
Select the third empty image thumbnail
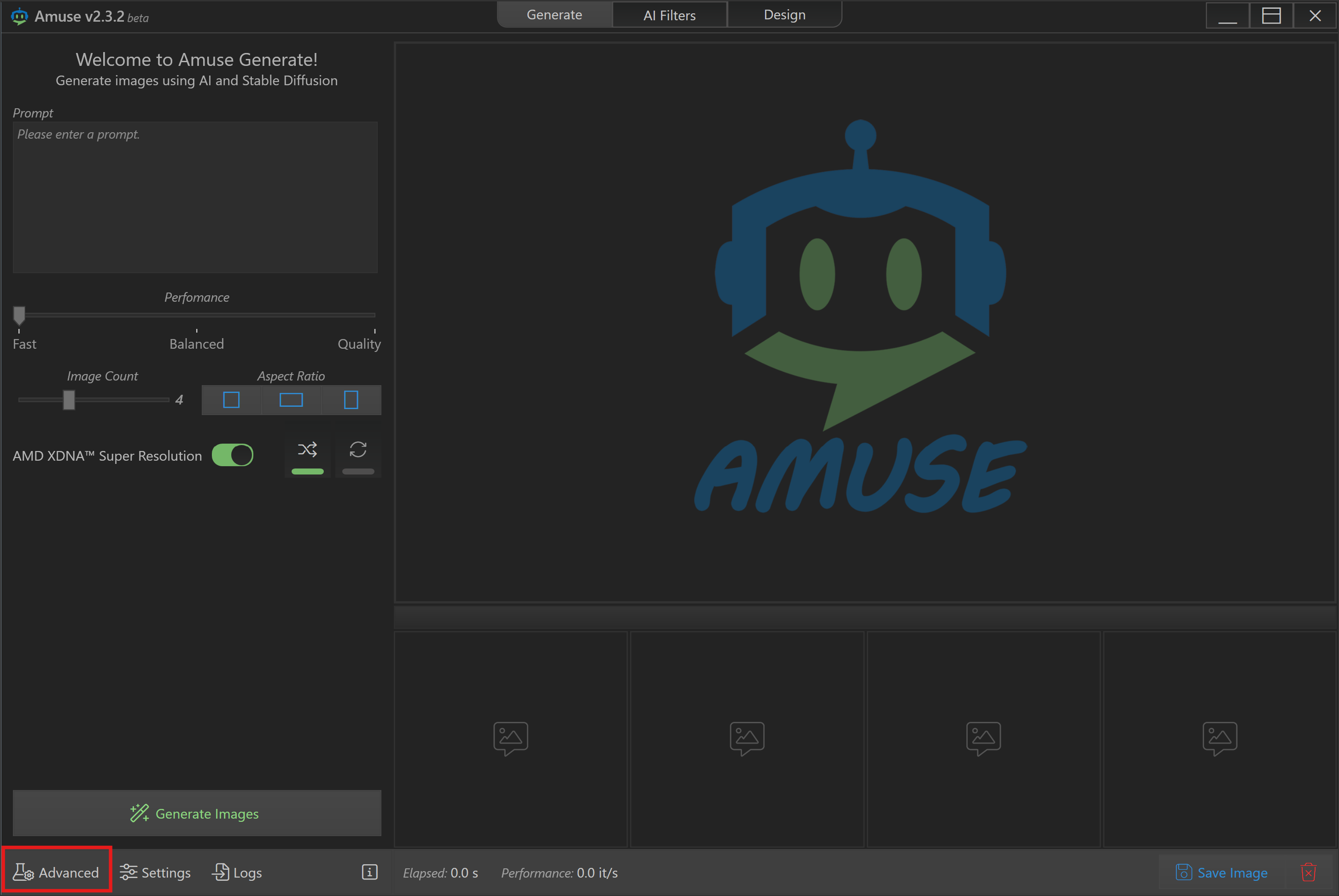984,739
